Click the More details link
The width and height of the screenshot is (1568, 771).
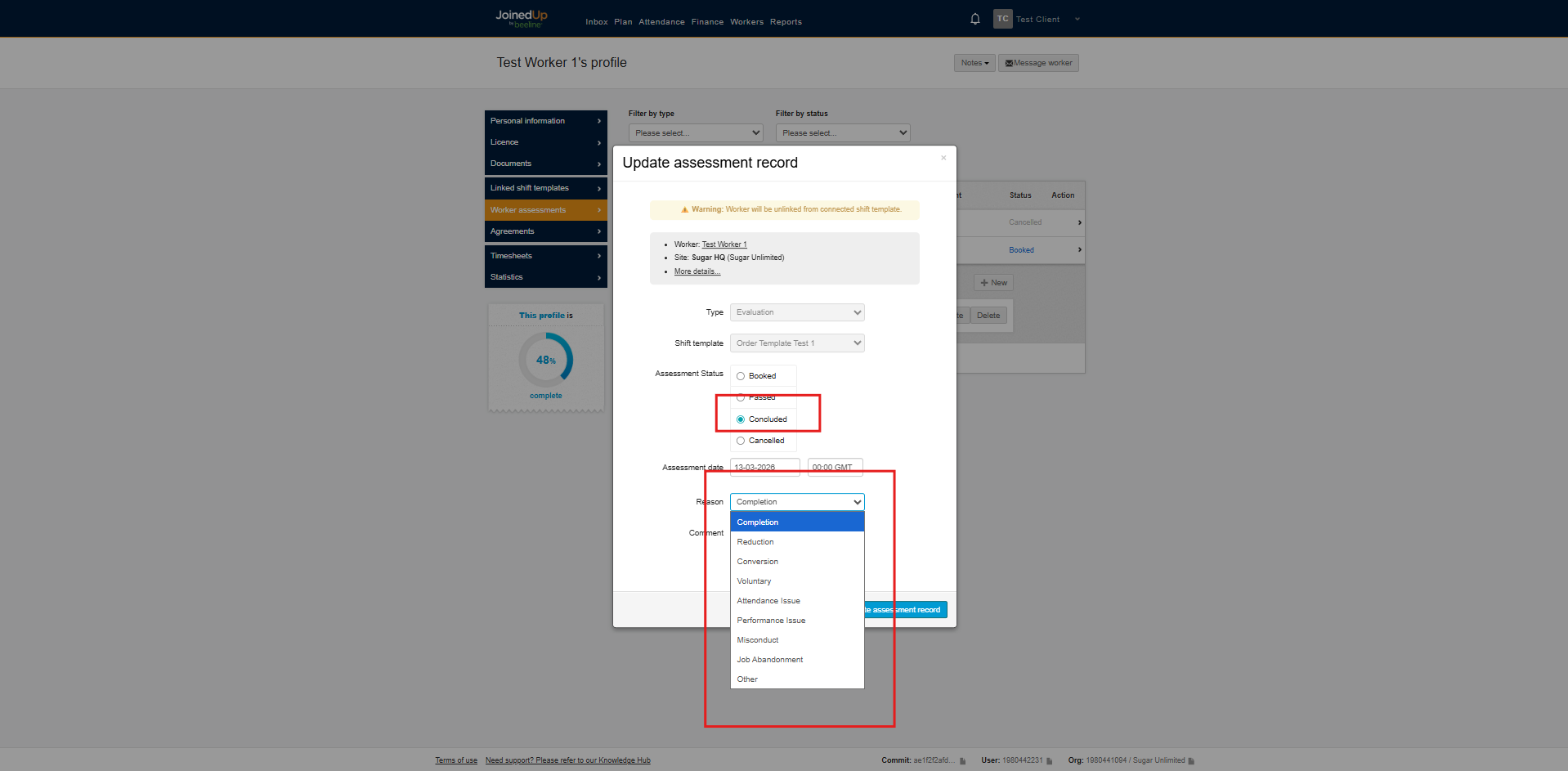click(697, 271)
